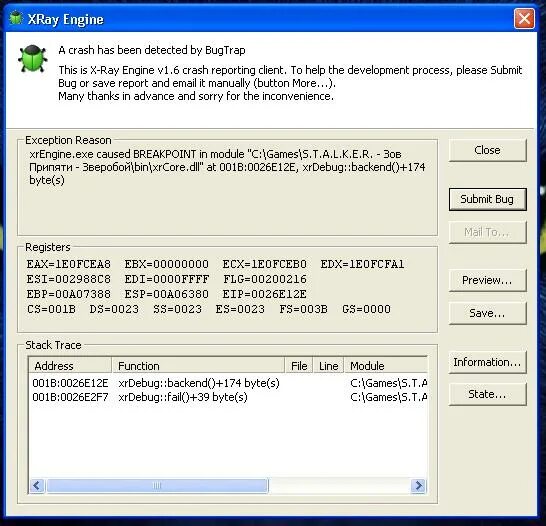Viewport: 546px width, 526px height.
Task: Sort stack trace by Function column
Action: pyautogui.click(x=198, y=366)
